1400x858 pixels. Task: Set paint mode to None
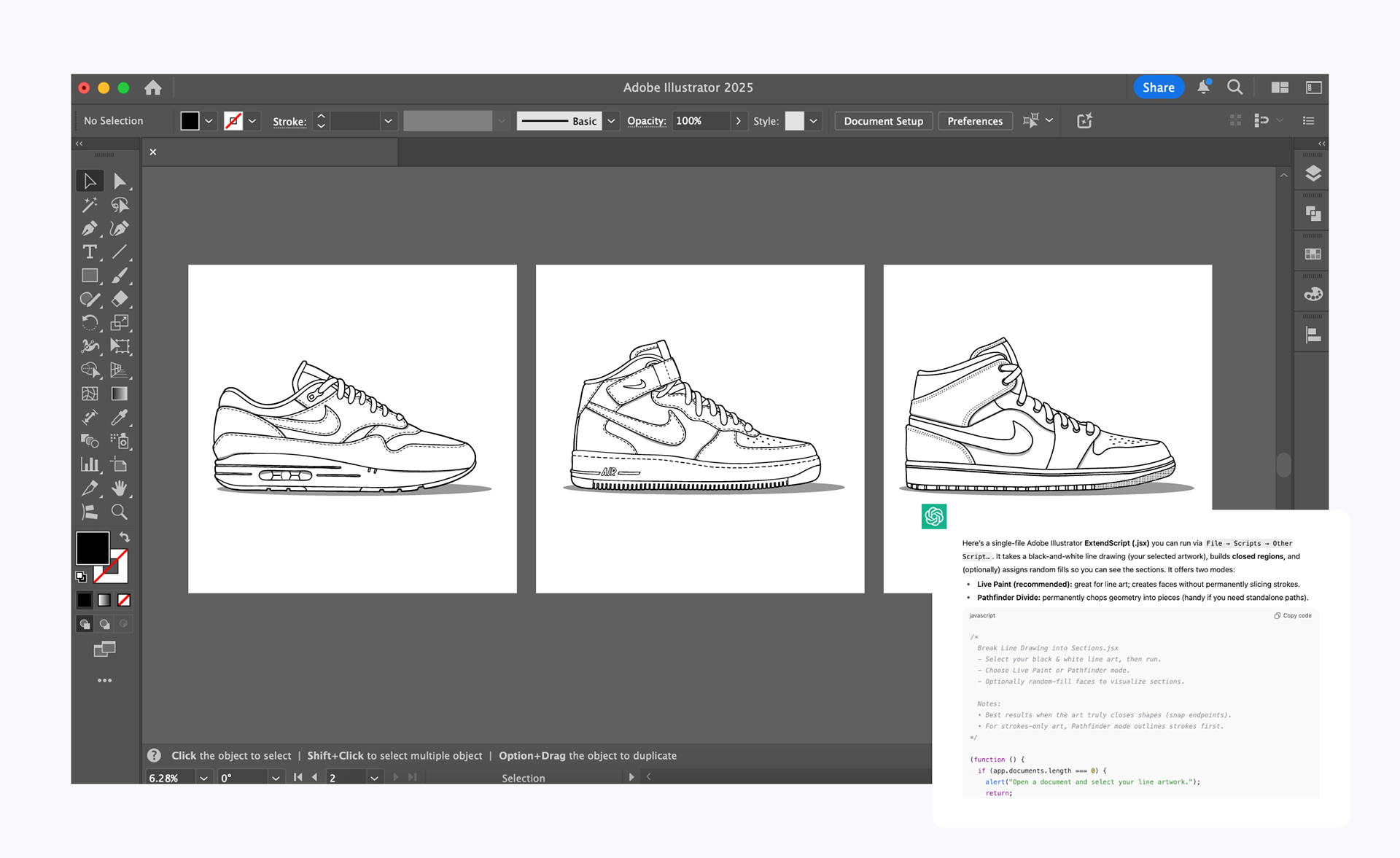(124, 600)
